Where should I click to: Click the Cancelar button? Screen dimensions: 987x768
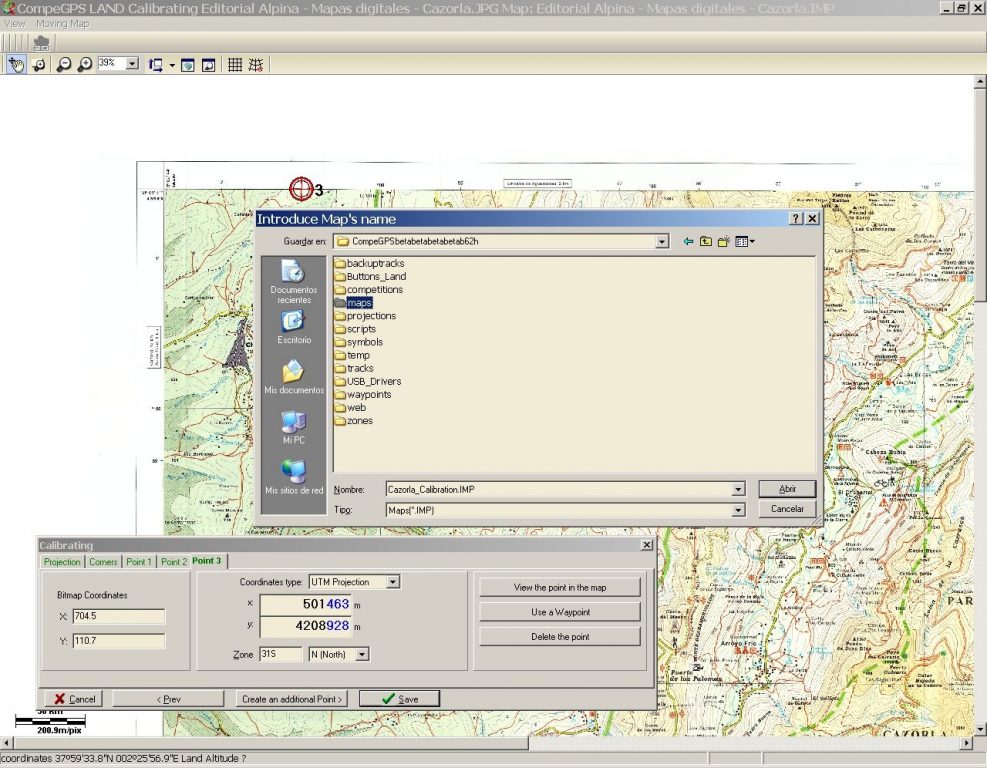[x=787, y=509]
